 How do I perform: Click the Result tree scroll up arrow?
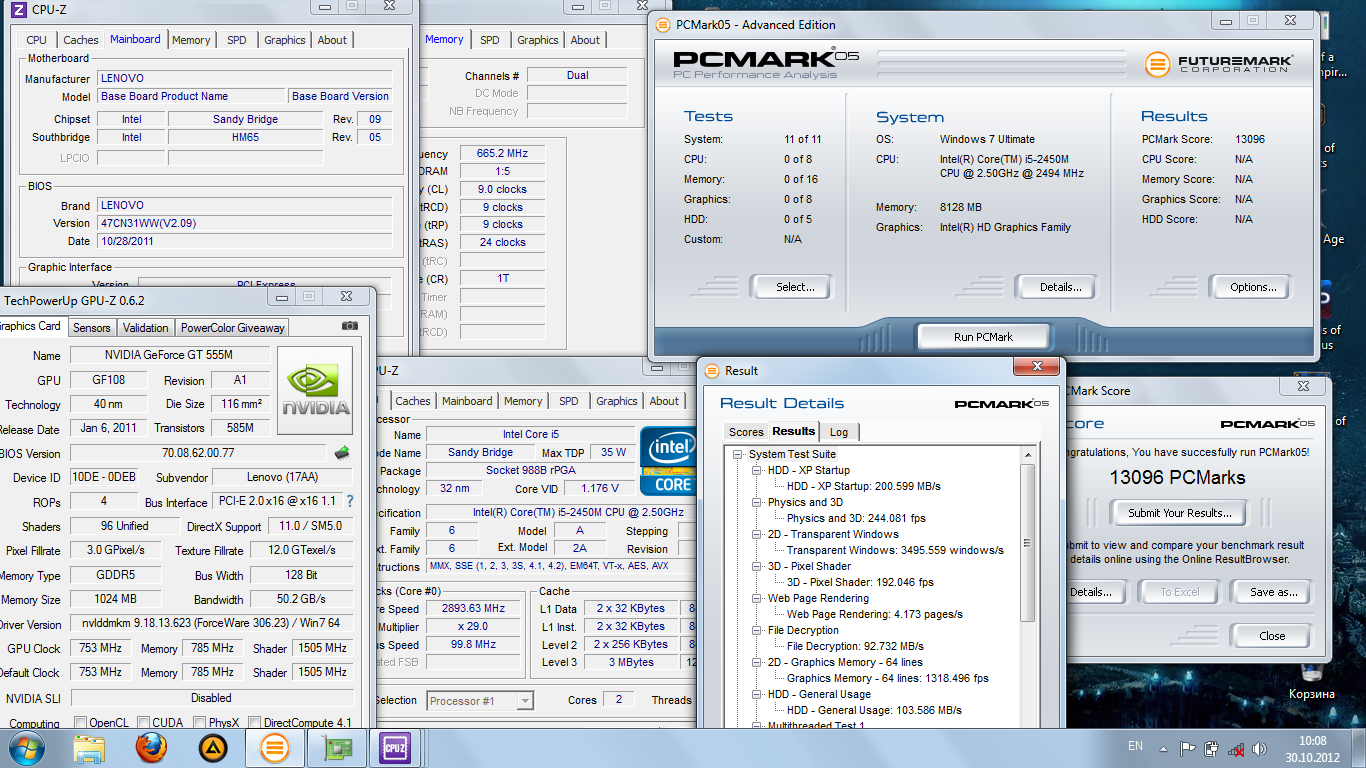1028,456
